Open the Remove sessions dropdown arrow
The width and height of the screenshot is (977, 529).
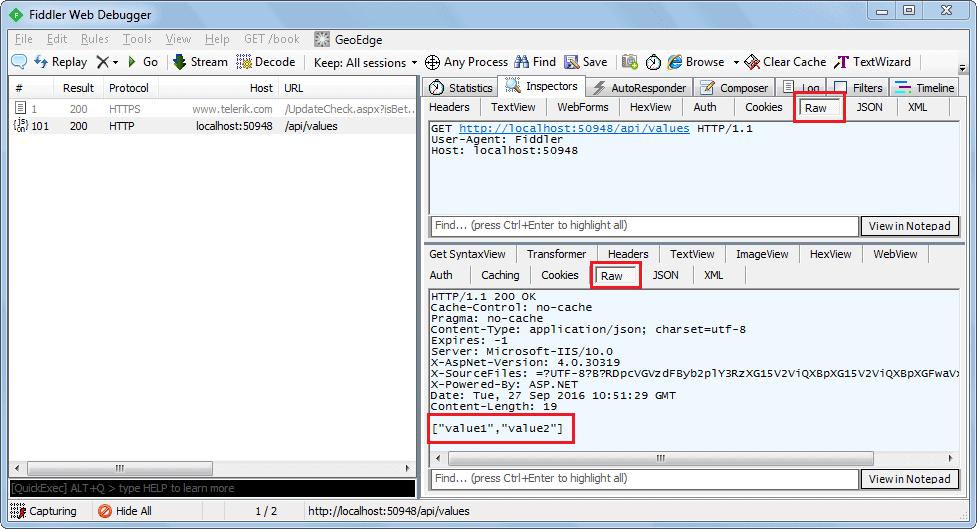[116, 62]
